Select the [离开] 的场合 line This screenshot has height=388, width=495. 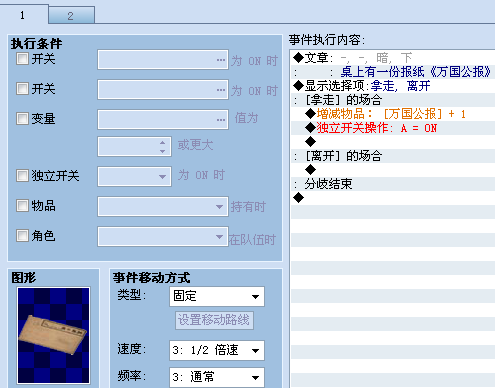point(393,156)
